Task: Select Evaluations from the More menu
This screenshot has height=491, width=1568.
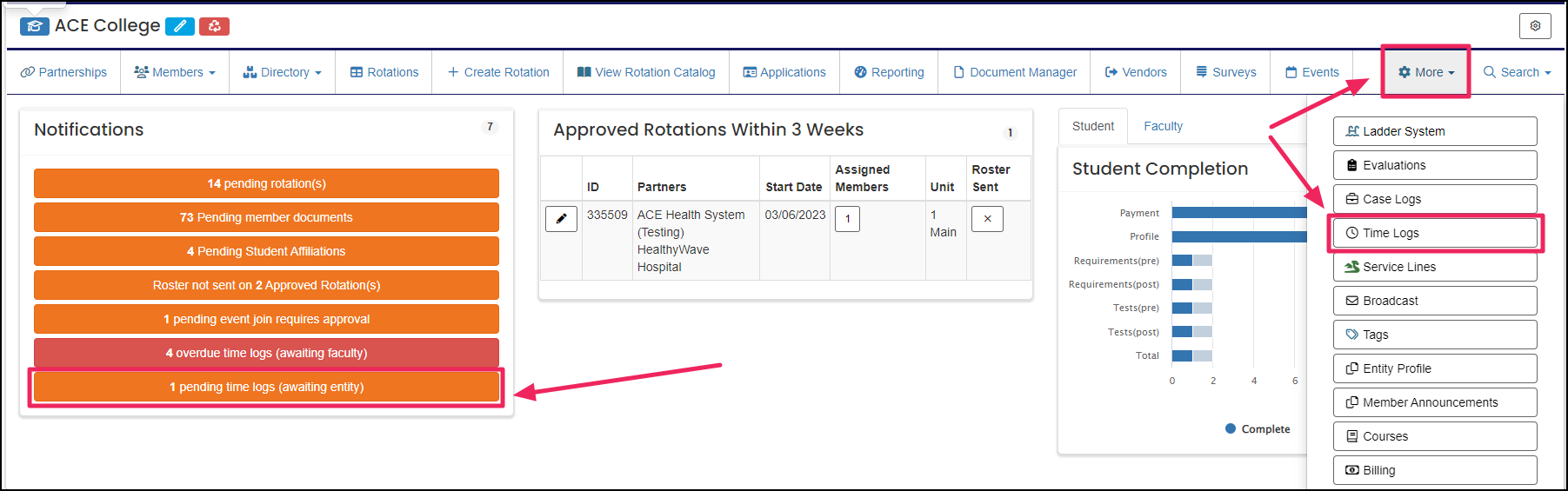Action: pos(1435,165)
